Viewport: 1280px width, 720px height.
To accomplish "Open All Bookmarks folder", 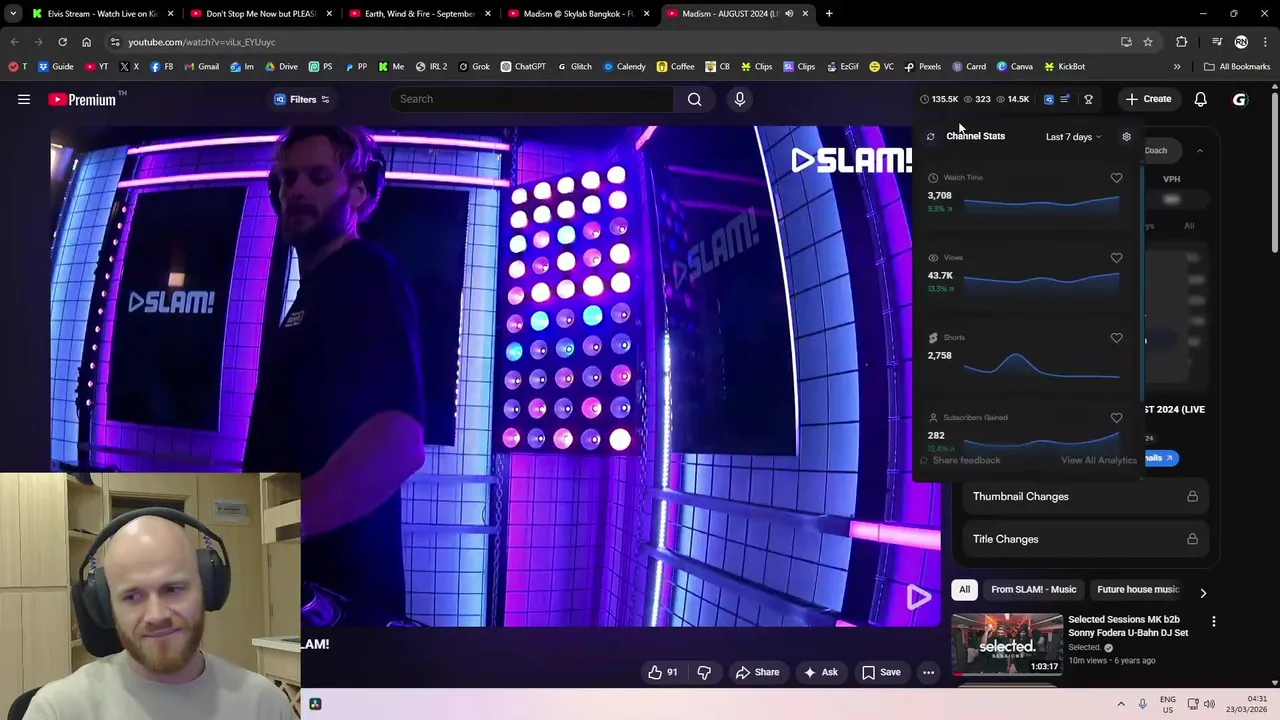I will coord(1237,67).
